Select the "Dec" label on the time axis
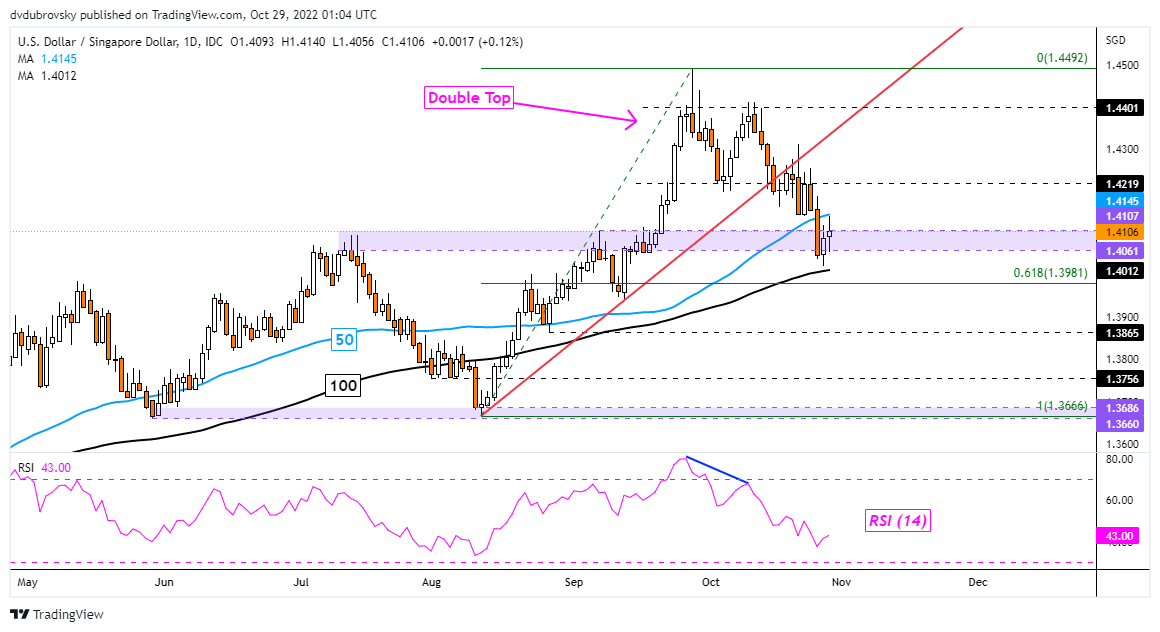 click(x=977, y=581)
